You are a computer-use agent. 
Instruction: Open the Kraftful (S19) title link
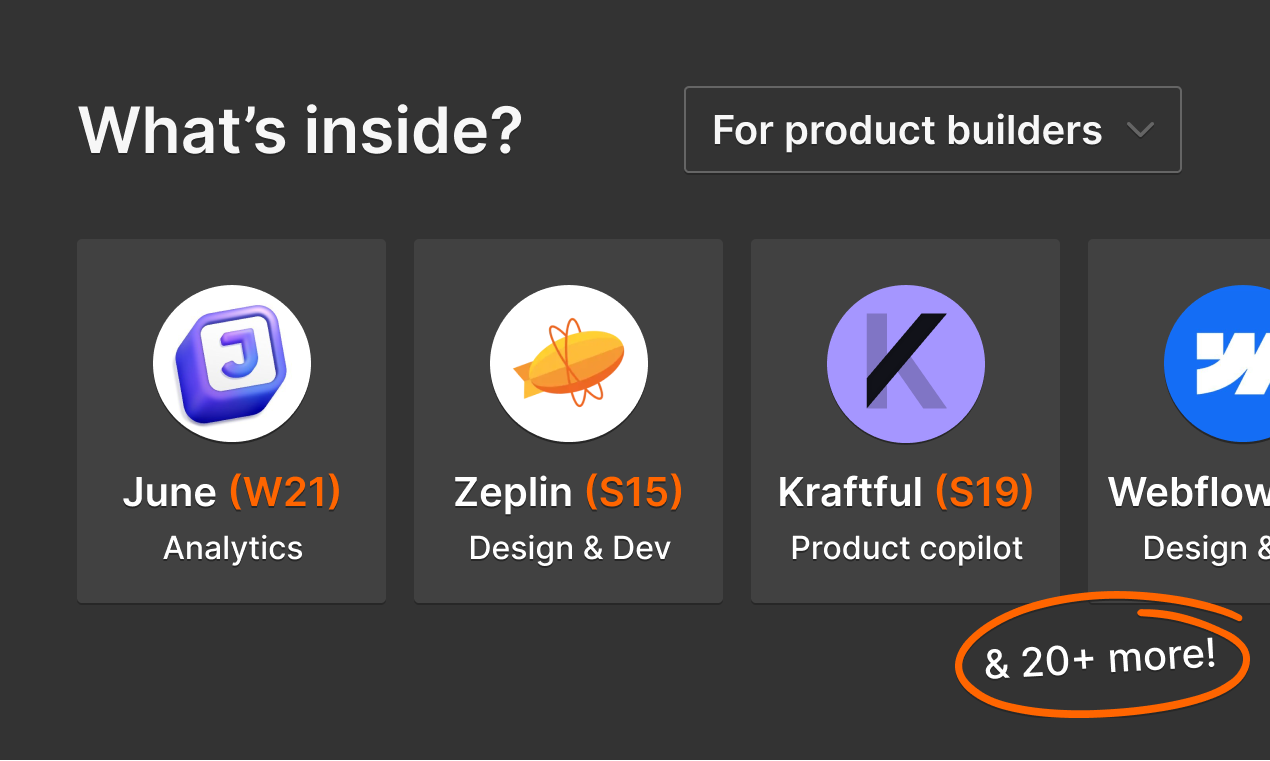point(906,492)
